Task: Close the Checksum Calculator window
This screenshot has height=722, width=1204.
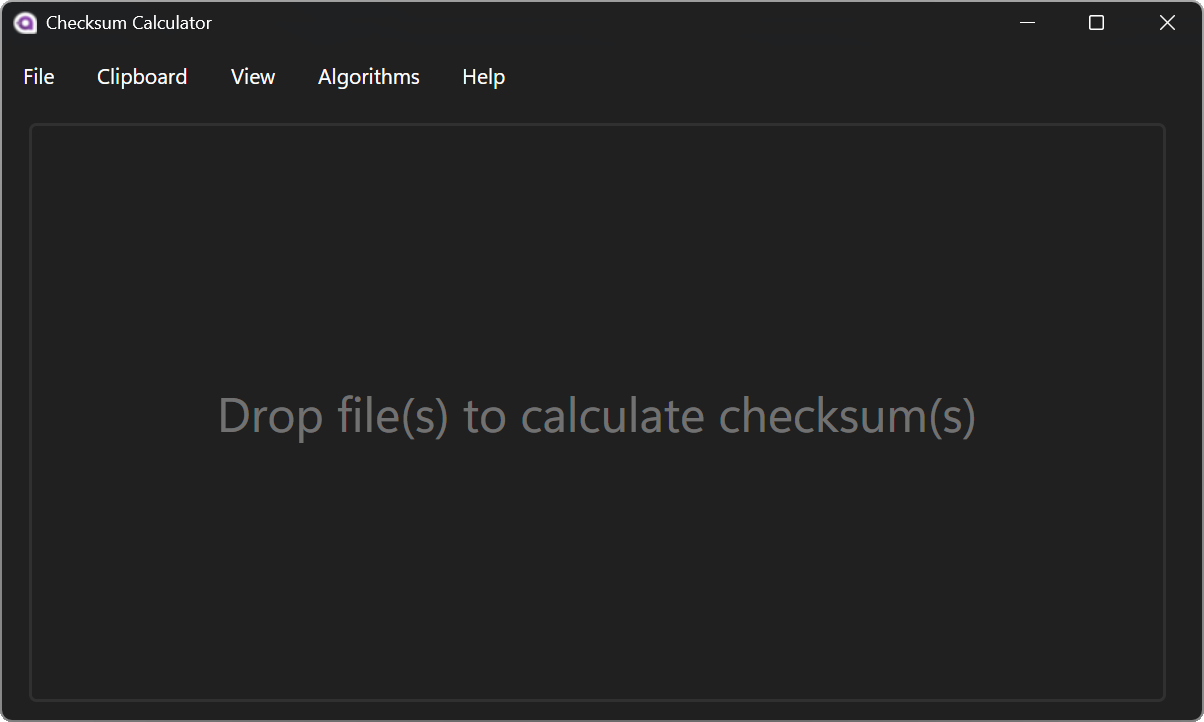Action: [1167, 23]
